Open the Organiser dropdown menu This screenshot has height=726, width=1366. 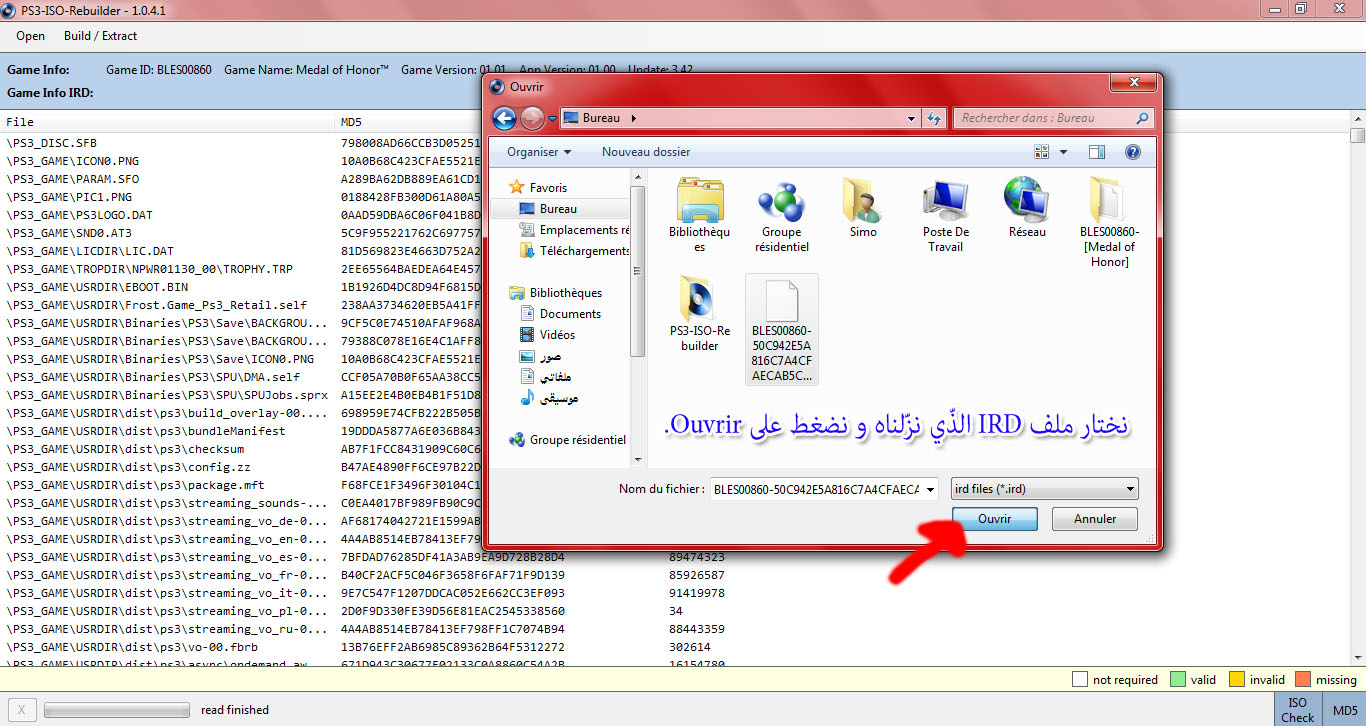click(539, 152)
